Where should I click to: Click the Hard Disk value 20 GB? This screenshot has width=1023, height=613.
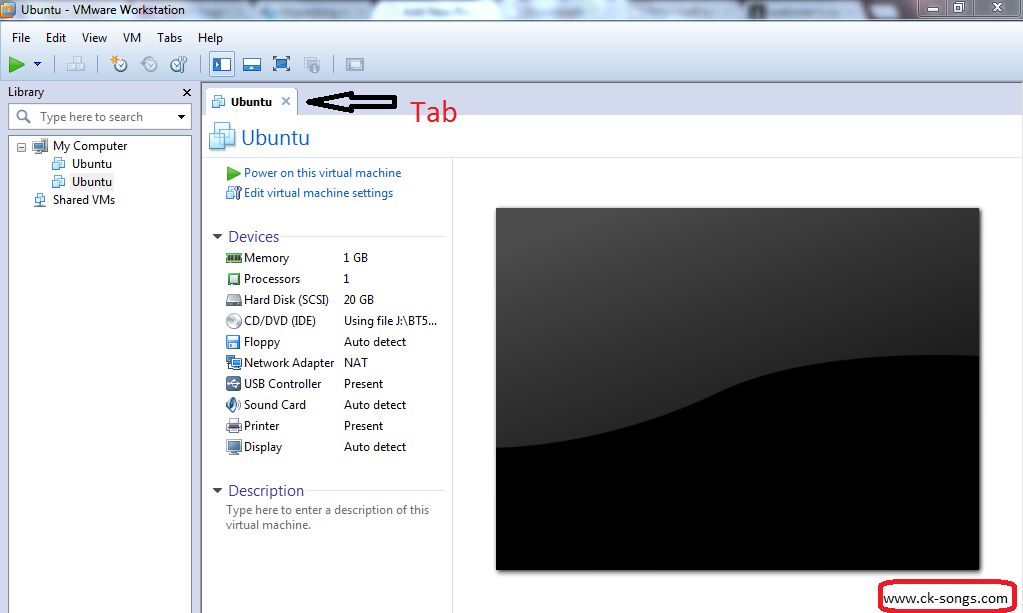click(x=359, y=300)
